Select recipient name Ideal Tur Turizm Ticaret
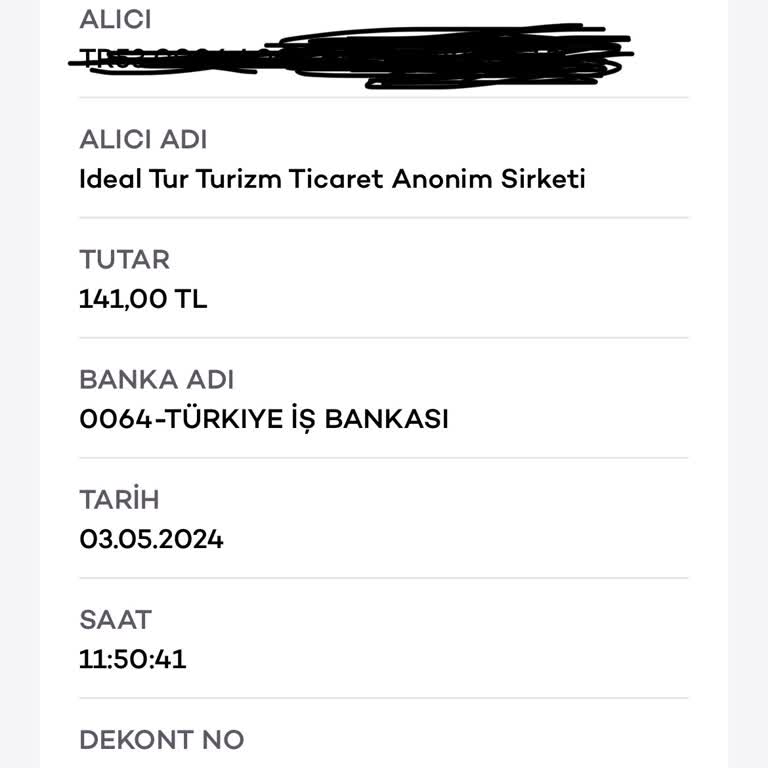 (x=331, y=179)
